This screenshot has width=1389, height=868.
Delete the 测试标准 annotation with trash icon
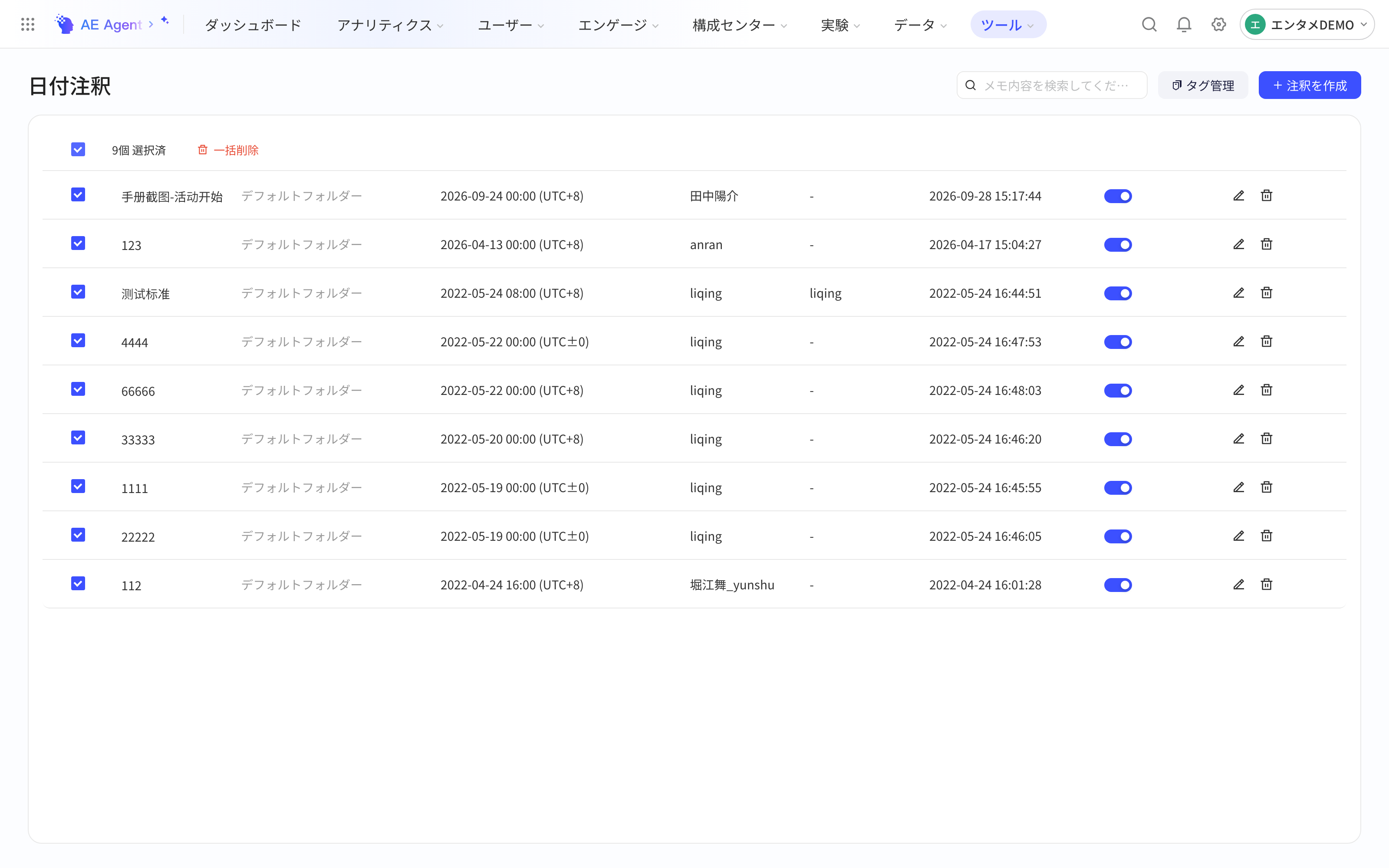(x=1266, y=293)
